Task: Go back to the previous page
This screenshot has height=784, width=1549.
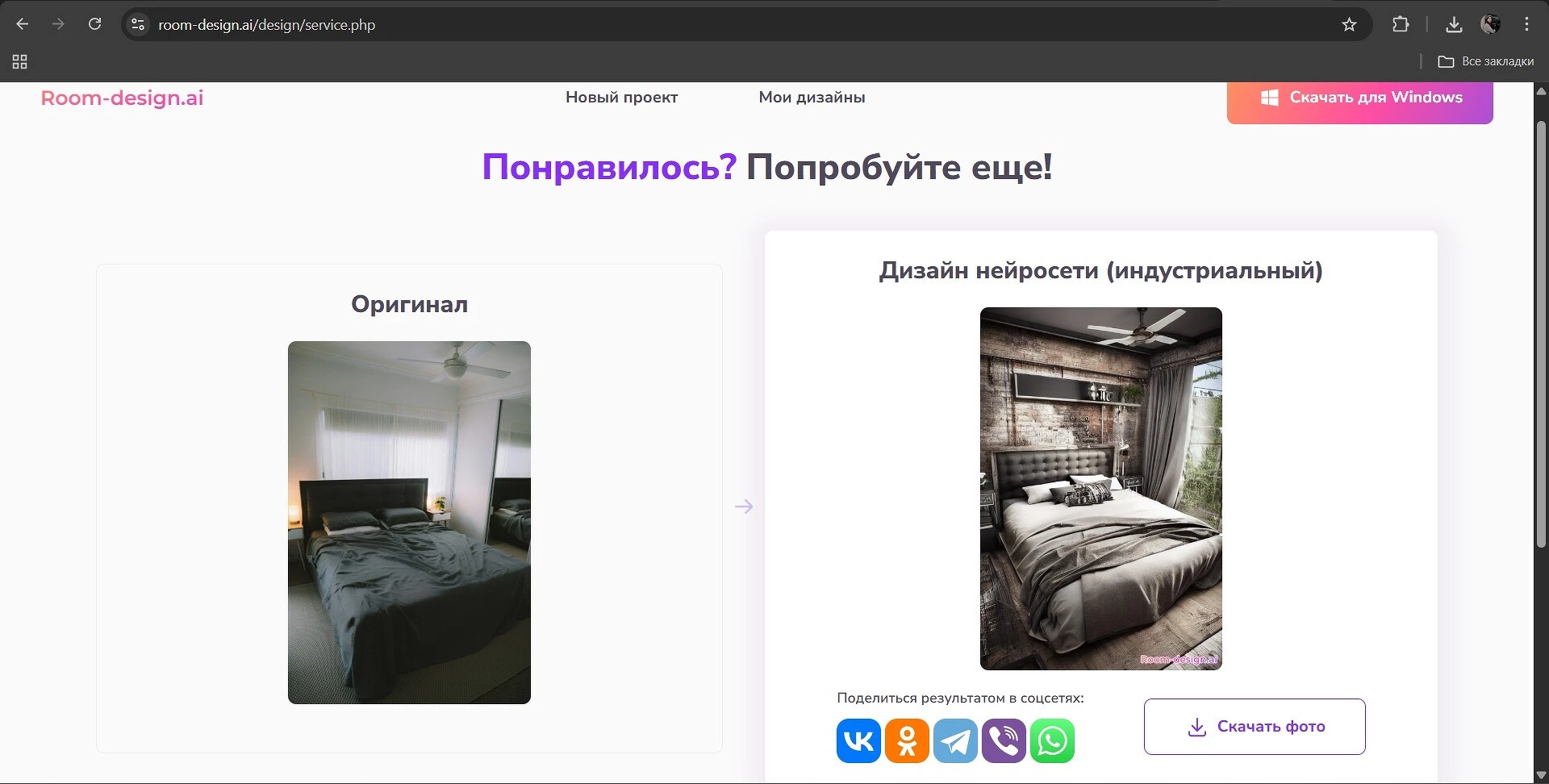Action: tap(23, 24)
